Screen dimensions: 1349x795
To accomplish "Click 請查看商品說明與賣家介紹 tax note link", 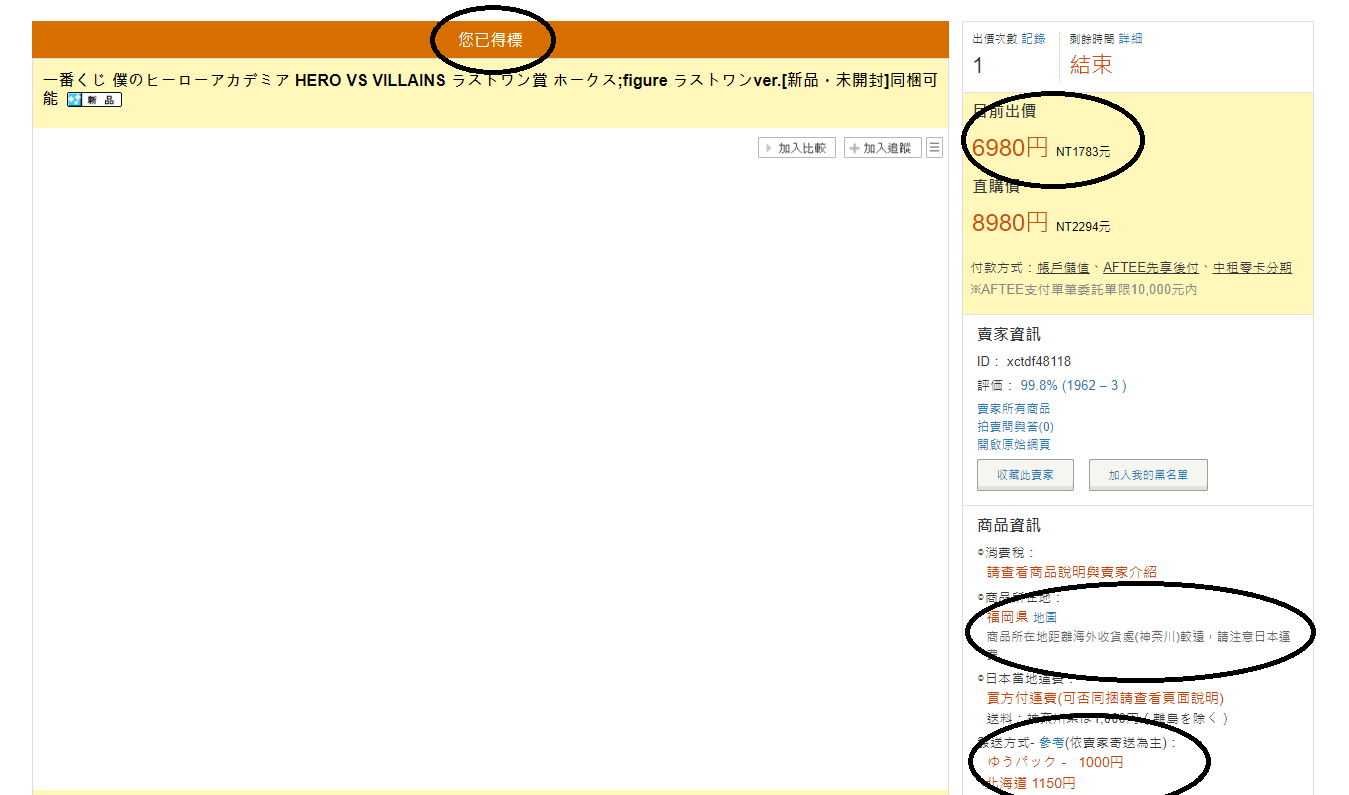I will (1071, 572).
